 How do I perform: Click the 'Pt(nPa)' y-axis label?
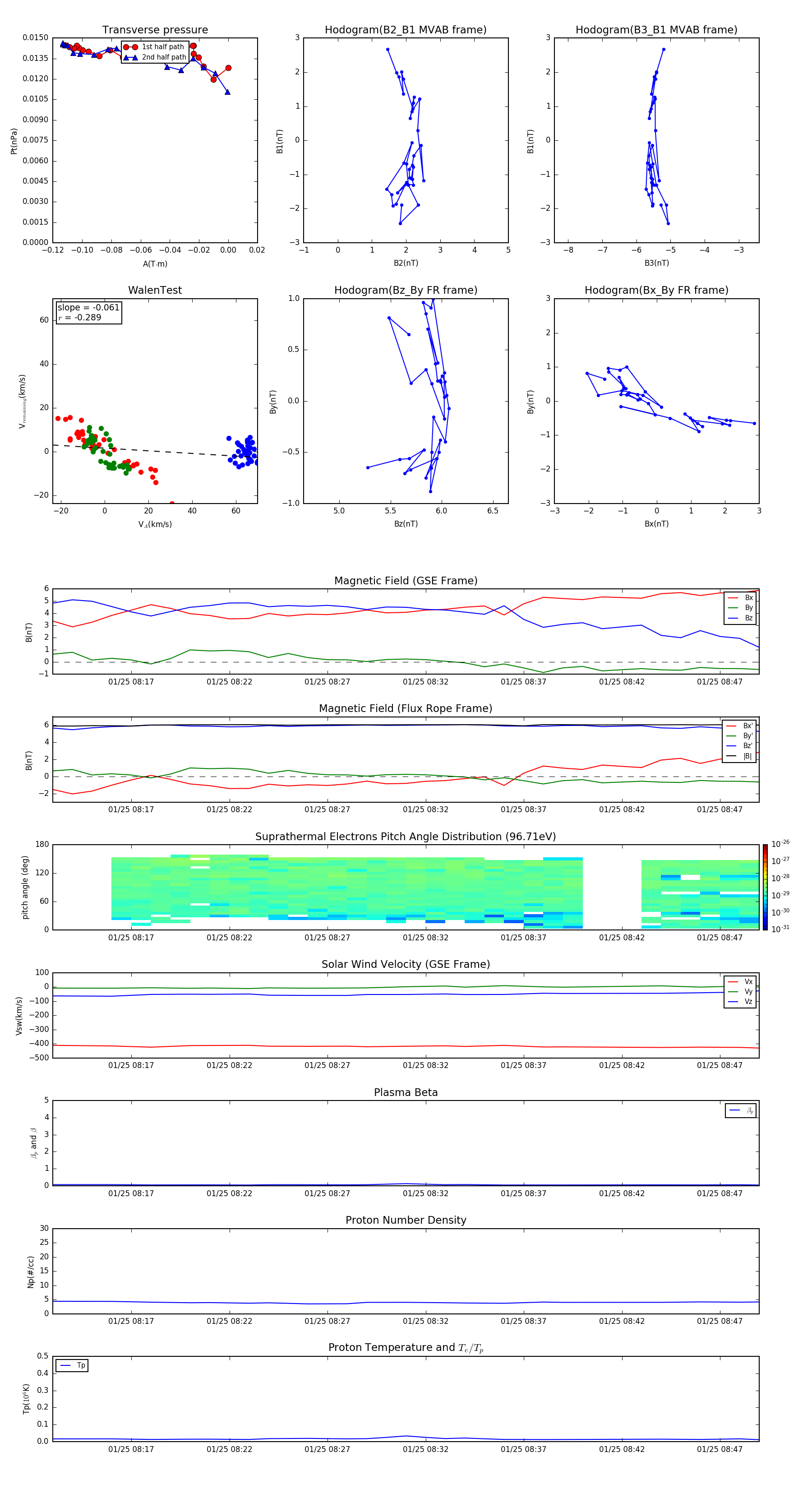(14, 141)
